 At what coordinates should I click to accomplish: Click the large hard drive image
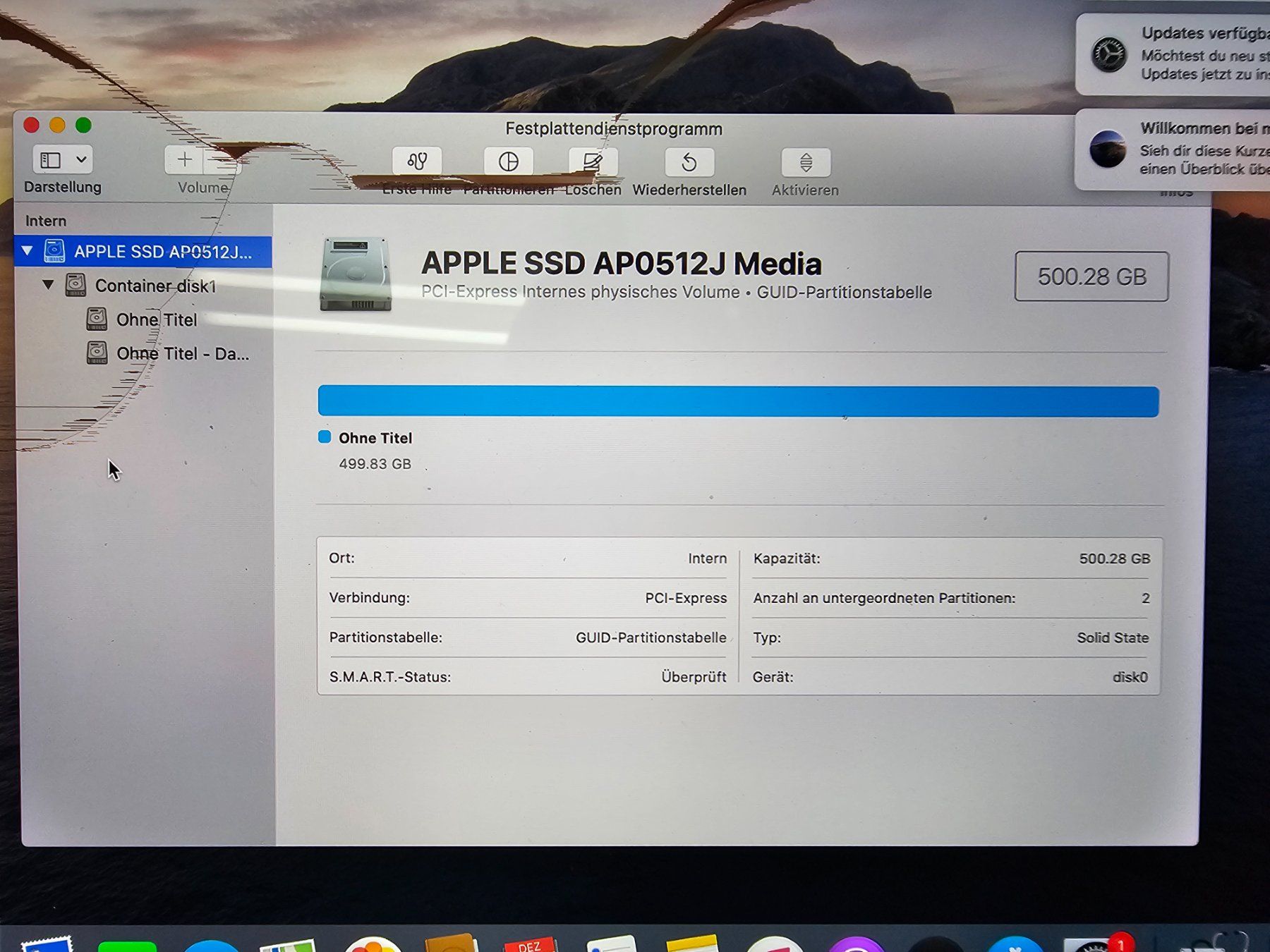click(356, 275)
